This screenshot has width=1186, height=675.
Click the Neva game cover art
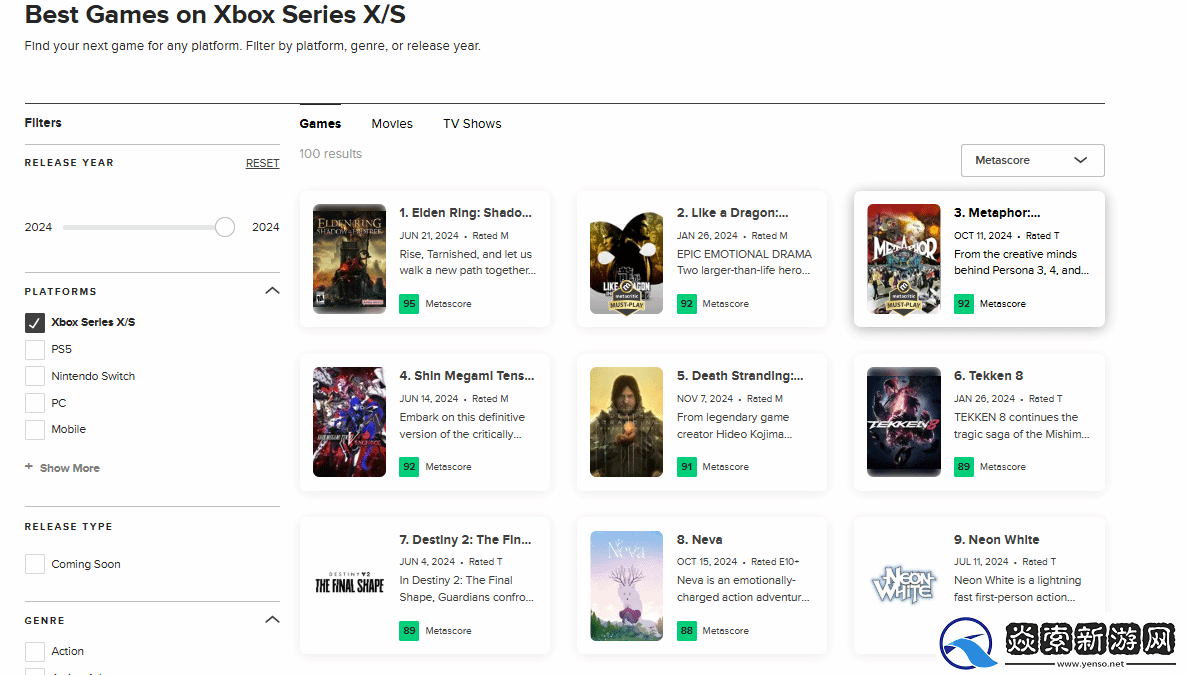click(x=626, y=585)
